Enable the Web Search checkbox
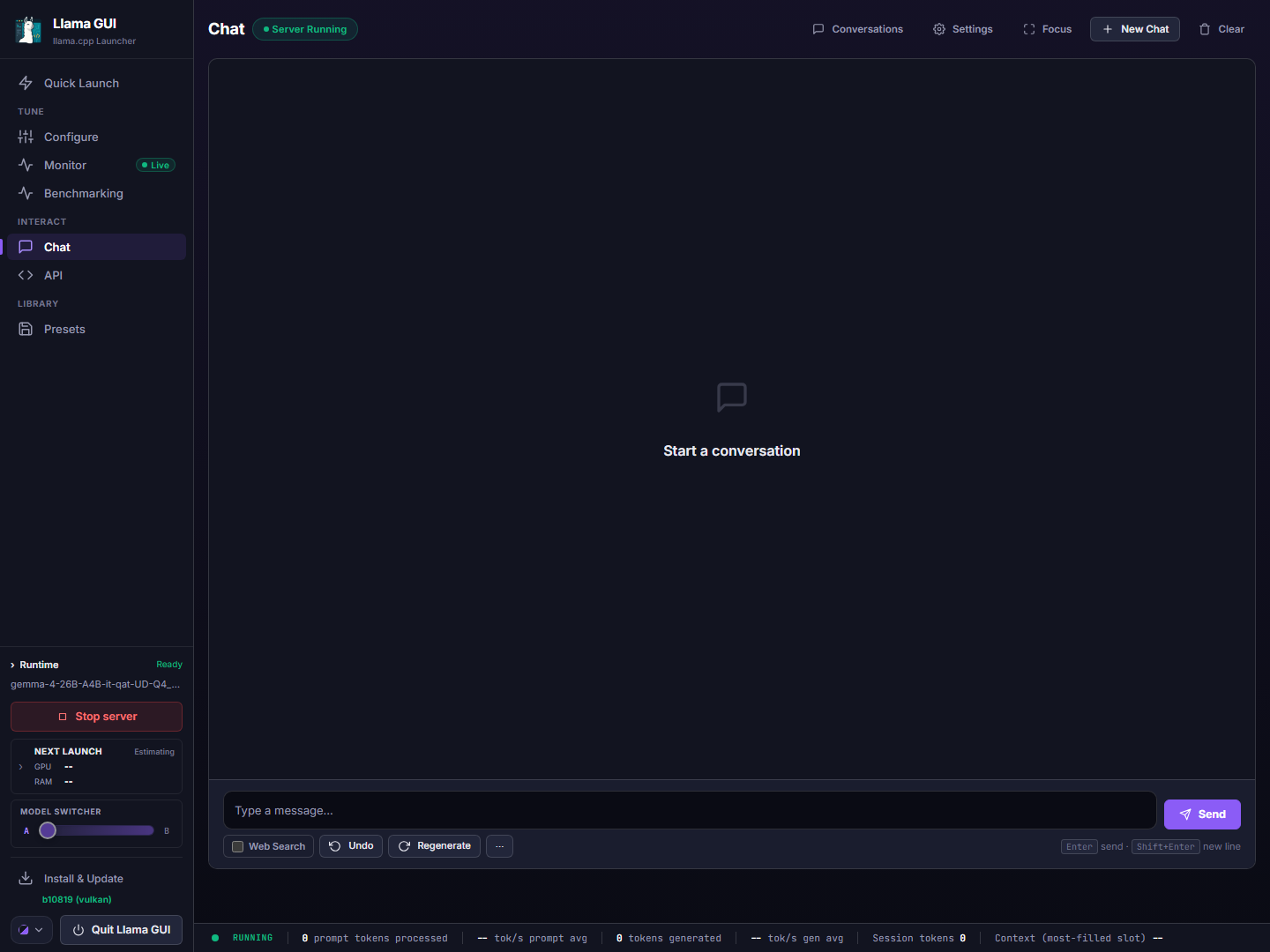 coord(237,846)
